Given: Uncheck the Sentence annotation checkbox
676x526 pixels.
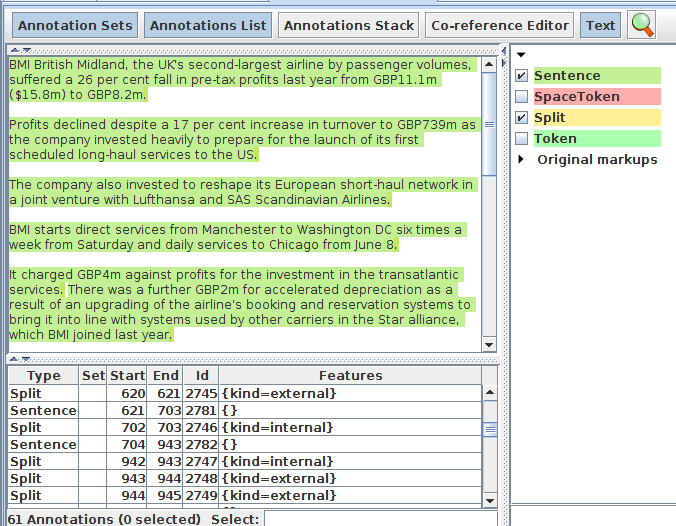Looking at the screenshot, I should point(522,76).
